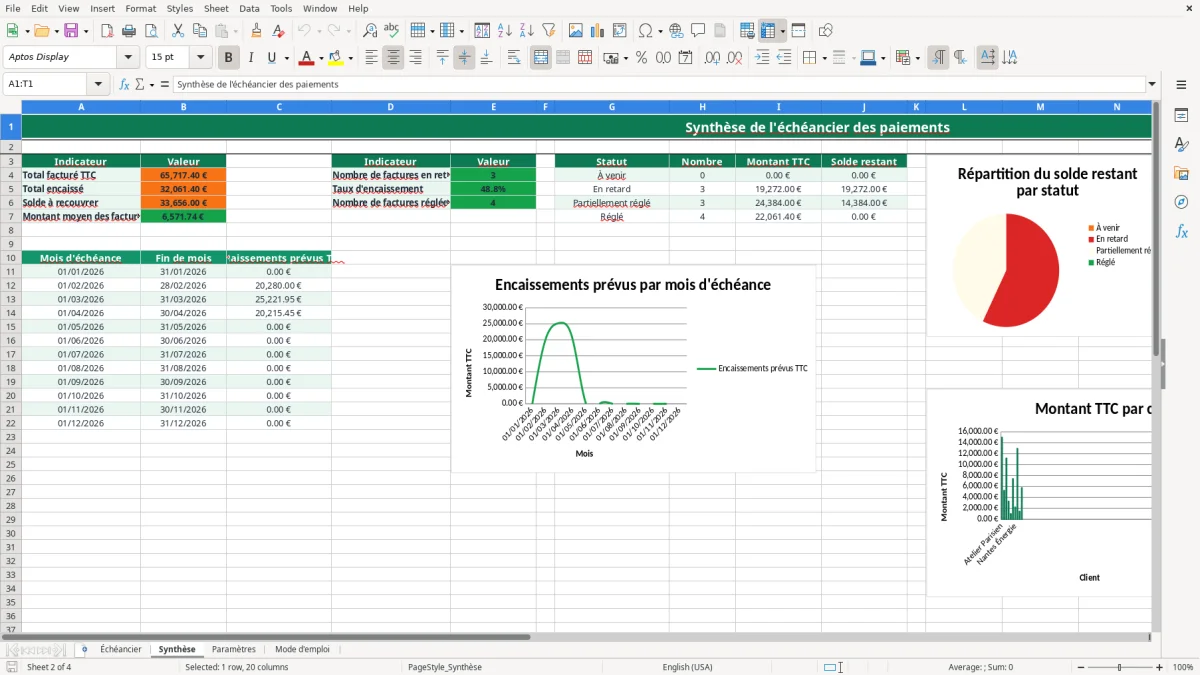Open the special character dropdown arrow

click(x=660, y=31)
